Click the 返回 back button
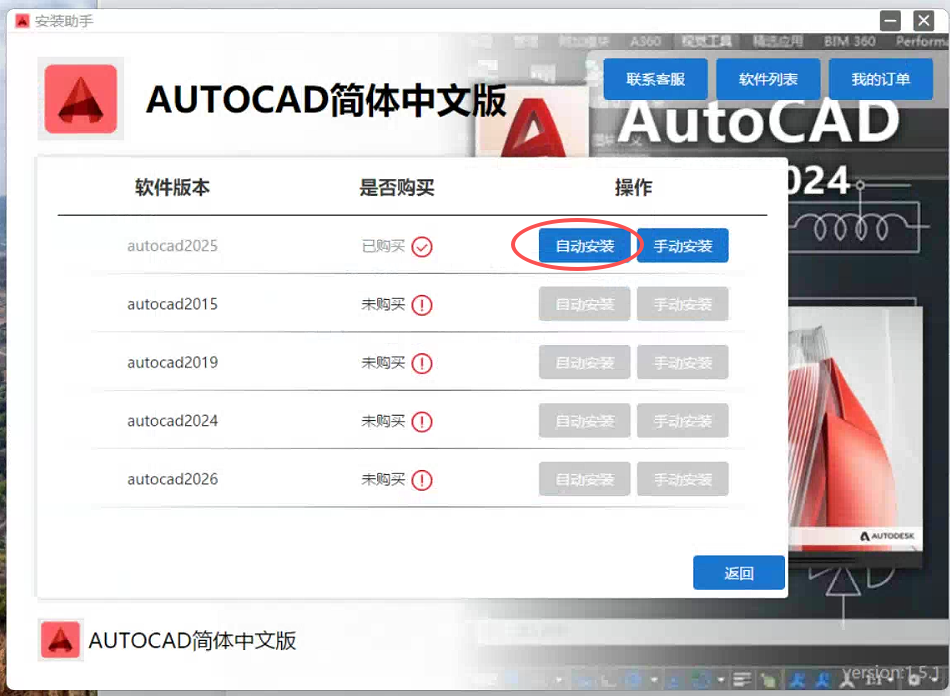Screen dimensions: 950x696 (x=738, y=573)
